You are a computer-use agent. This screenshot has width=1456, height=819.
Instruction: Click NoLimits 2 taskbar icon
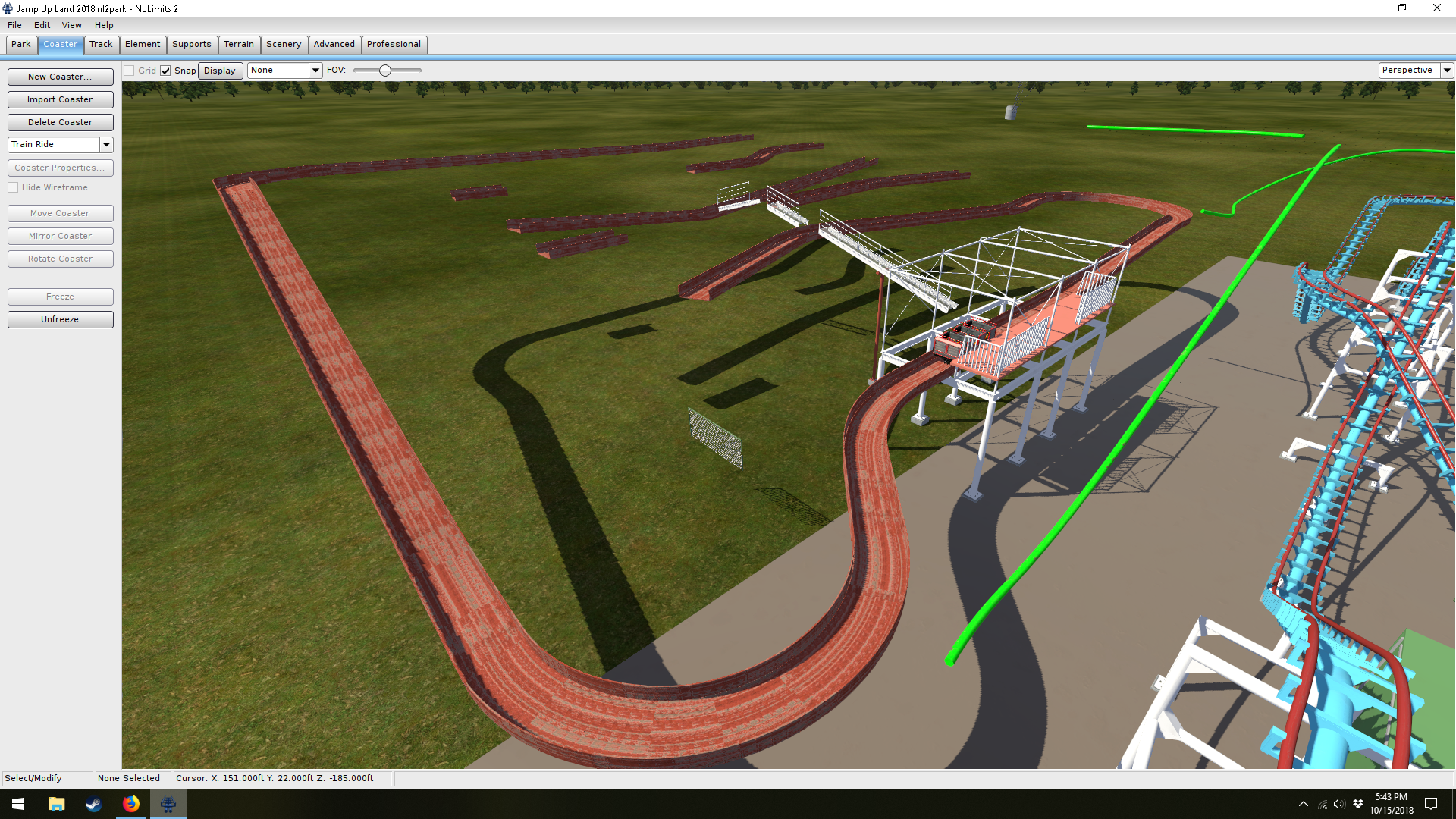click(168, 804)
